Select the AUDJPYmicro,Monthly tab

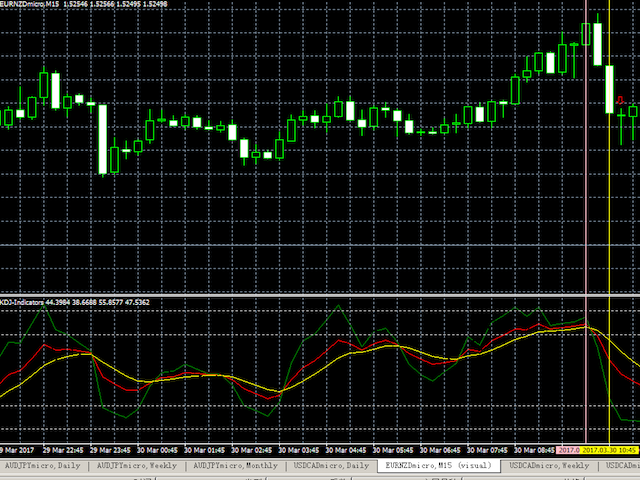[x=236, y=466]
